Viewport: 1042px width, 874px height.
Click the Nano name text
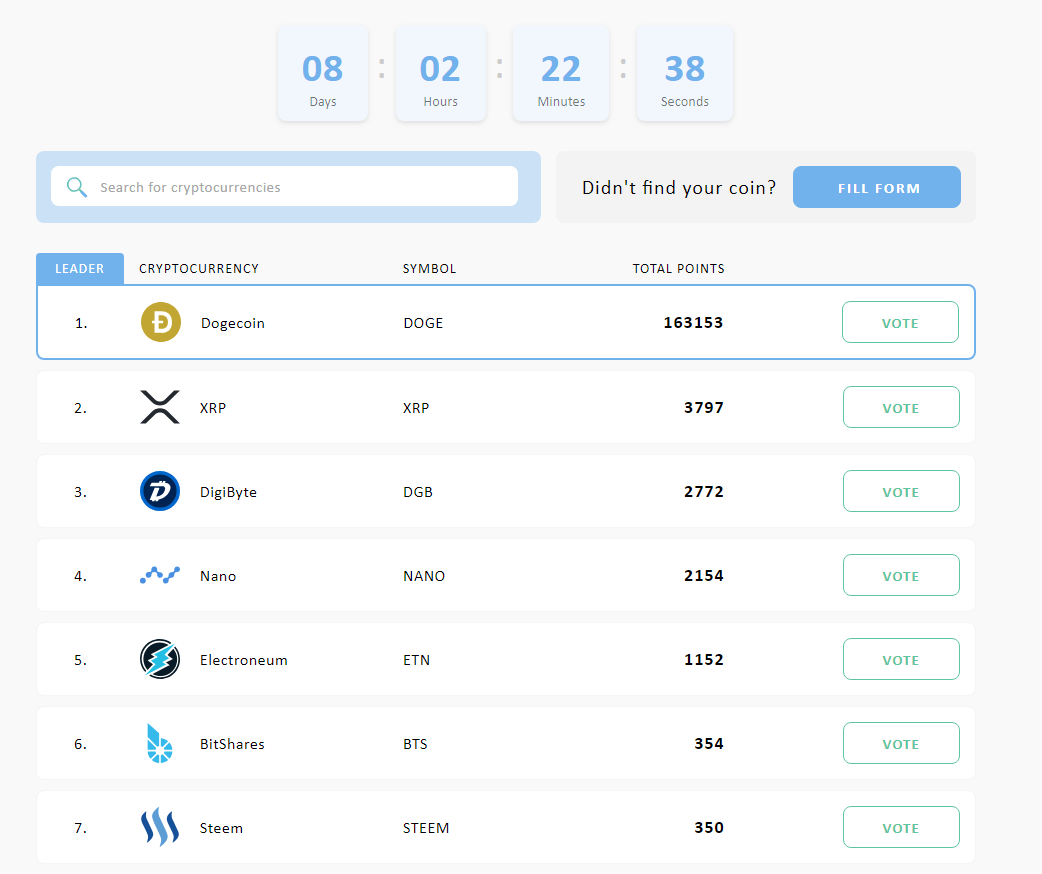click(218, 576)
